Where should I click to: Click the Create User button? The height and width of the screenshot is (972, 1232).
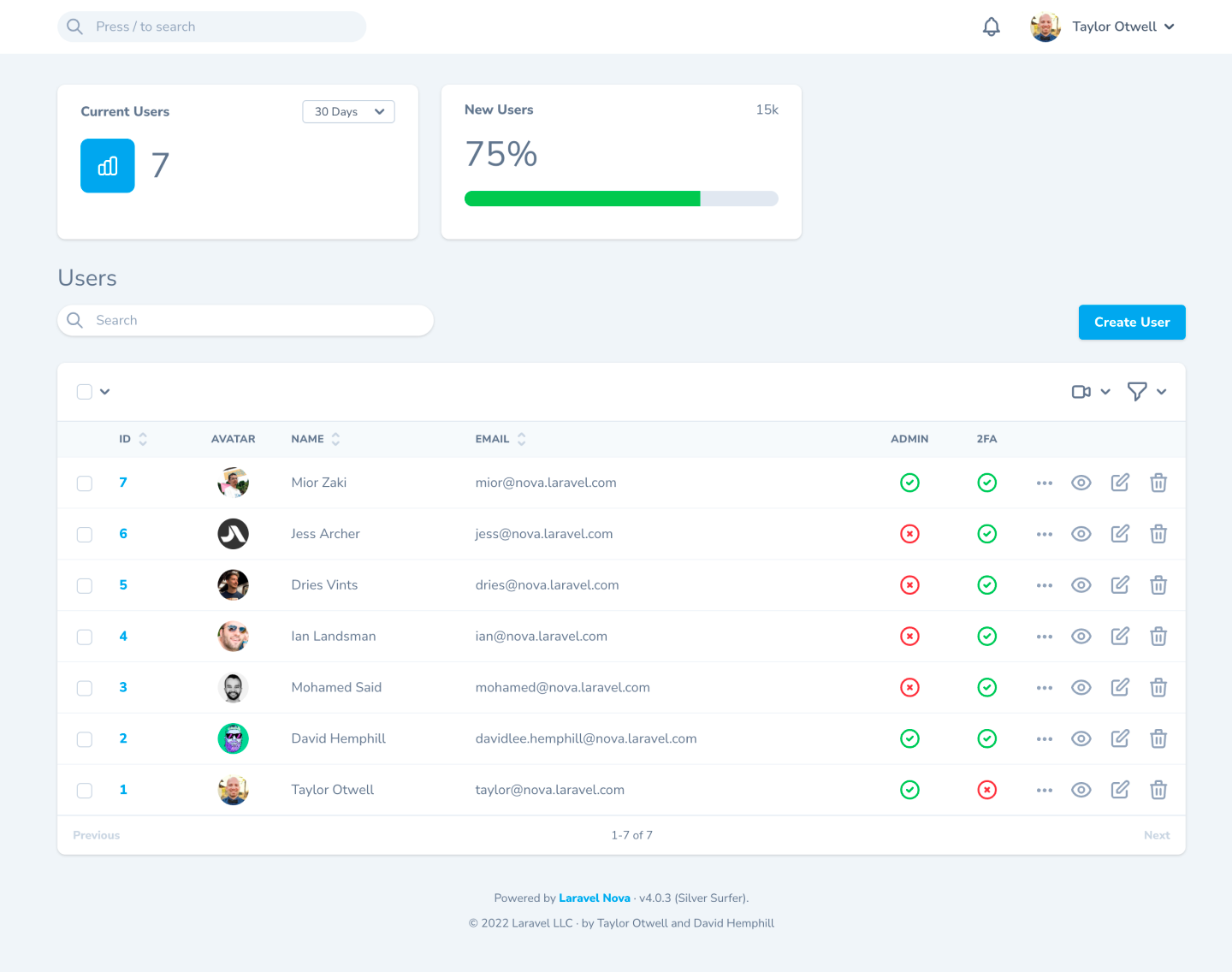(x=1131, y=323)
